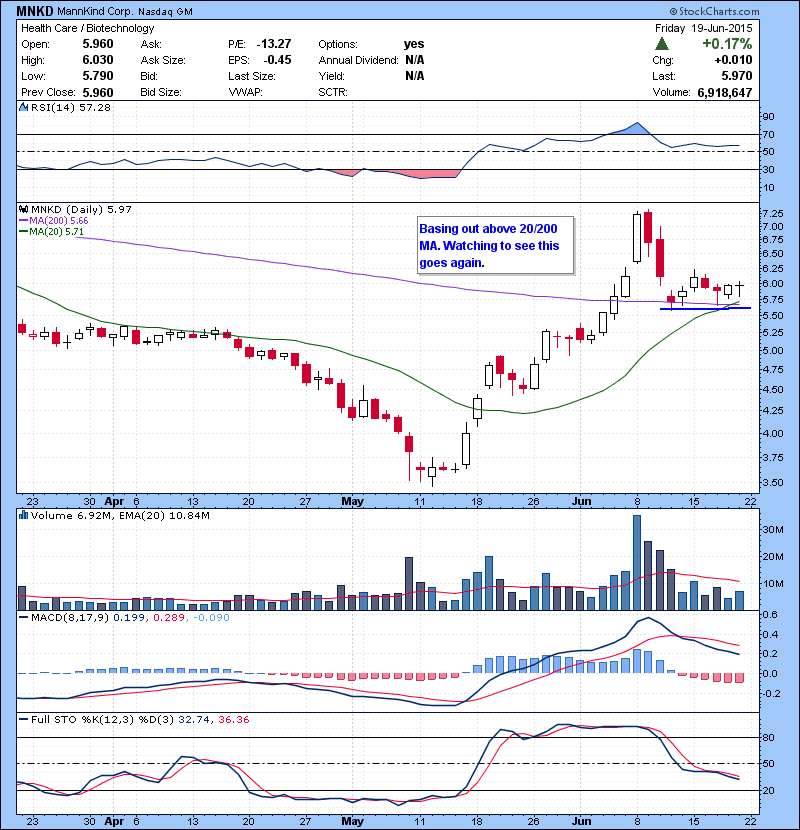Click the 30M volume axis label
800x830 pixels.
tap(773, 529)
